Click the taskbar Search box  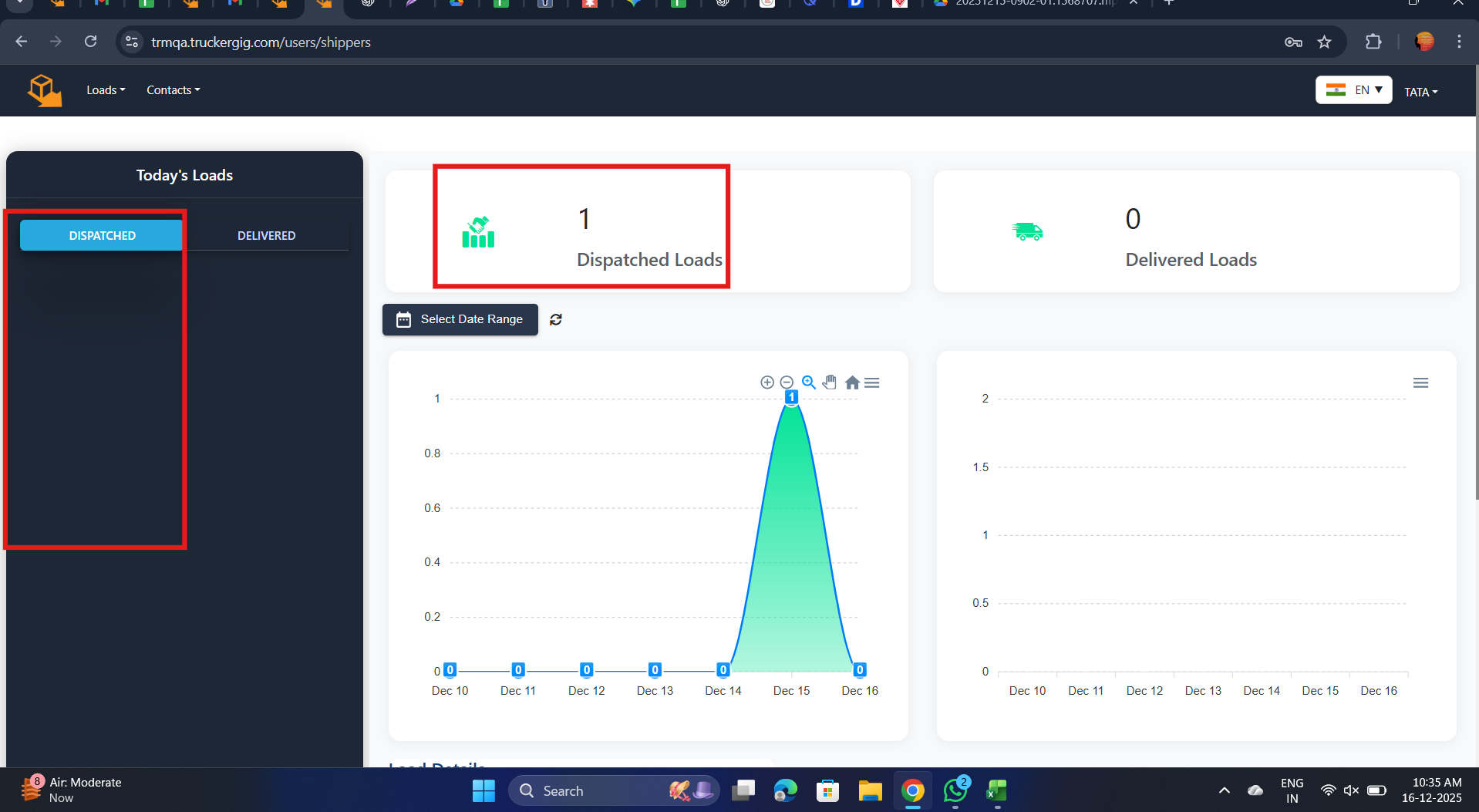[x=613, y=790]
